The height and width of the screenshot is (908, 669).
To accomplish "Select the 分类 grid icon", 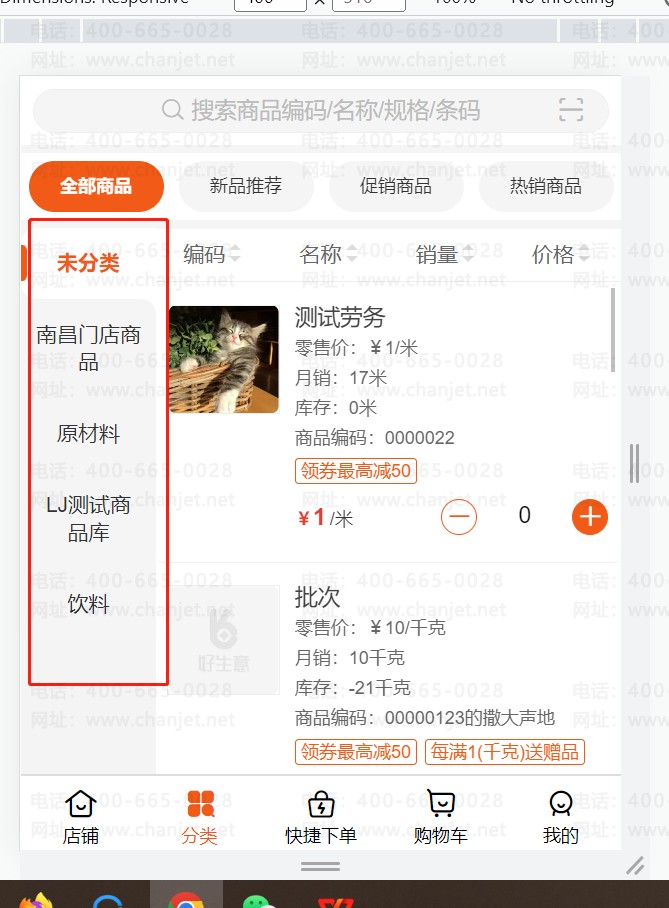I will coord(201,804).
